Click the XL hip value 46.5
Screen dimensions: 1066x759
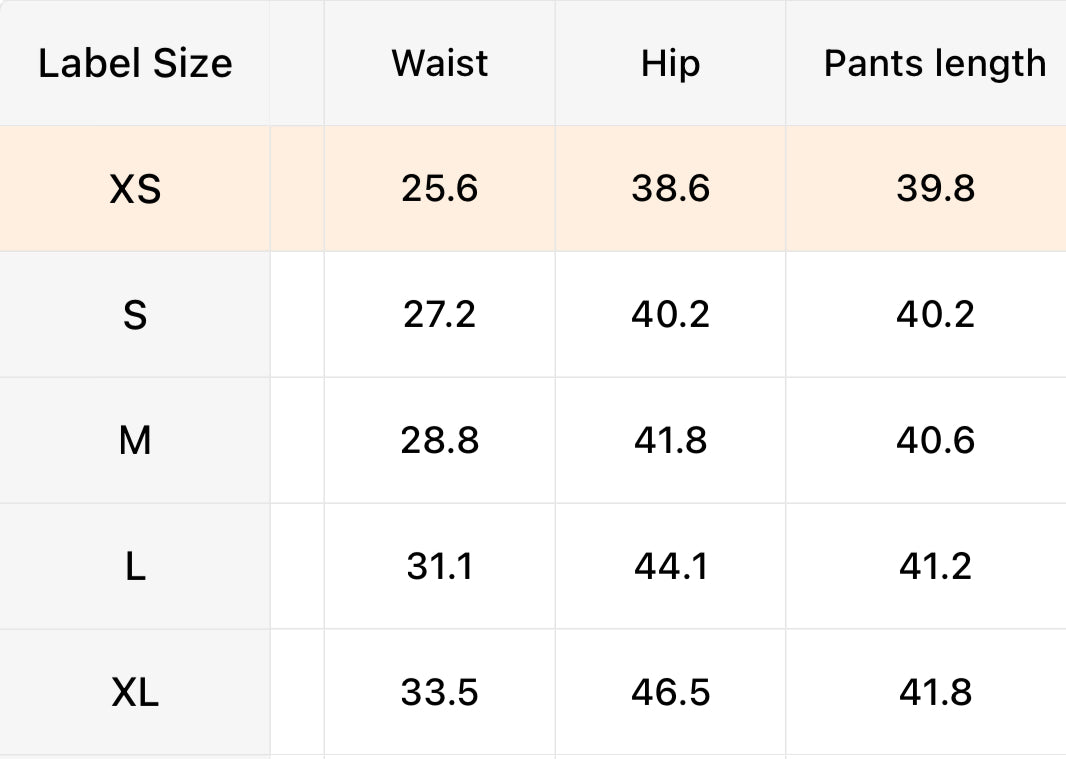[x=670, y=692]
